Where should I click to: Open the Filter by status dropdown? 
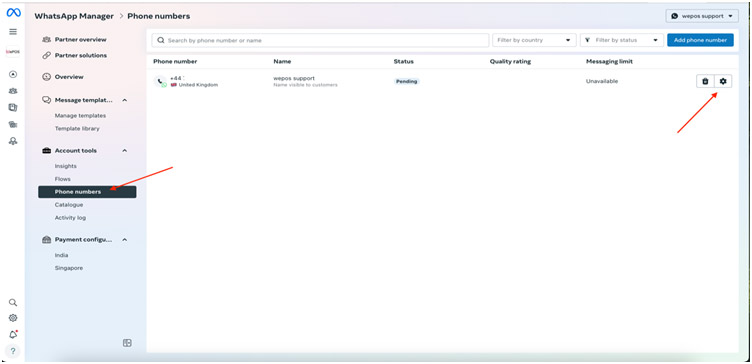click(622, 40)
